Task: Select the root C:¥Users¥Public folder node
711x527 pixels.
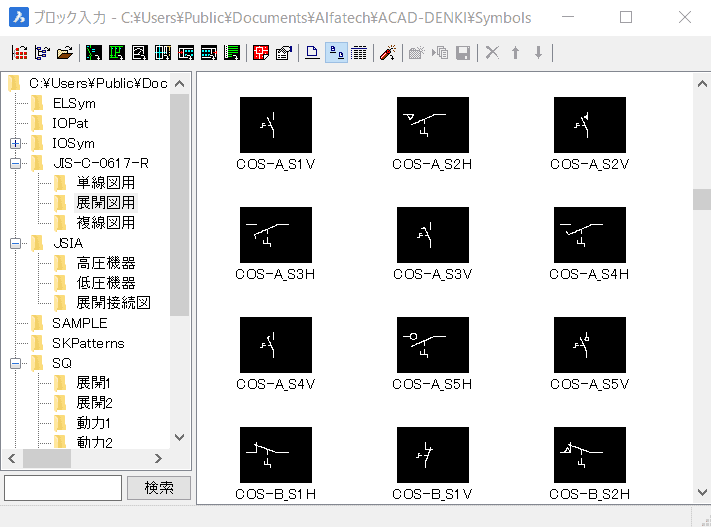Action: pyautogui.click(x=98, y=83)
